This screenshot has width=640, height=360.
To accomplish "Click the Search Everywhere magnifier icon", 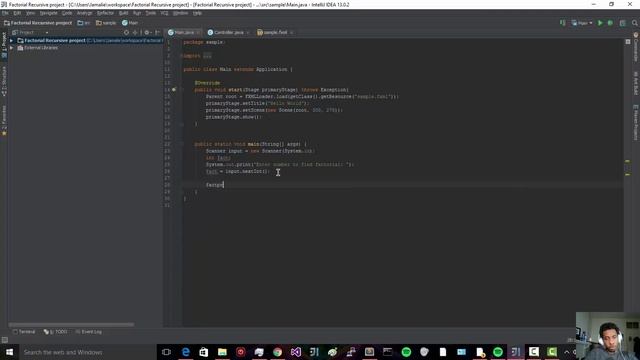I will (x=635, y=23).
